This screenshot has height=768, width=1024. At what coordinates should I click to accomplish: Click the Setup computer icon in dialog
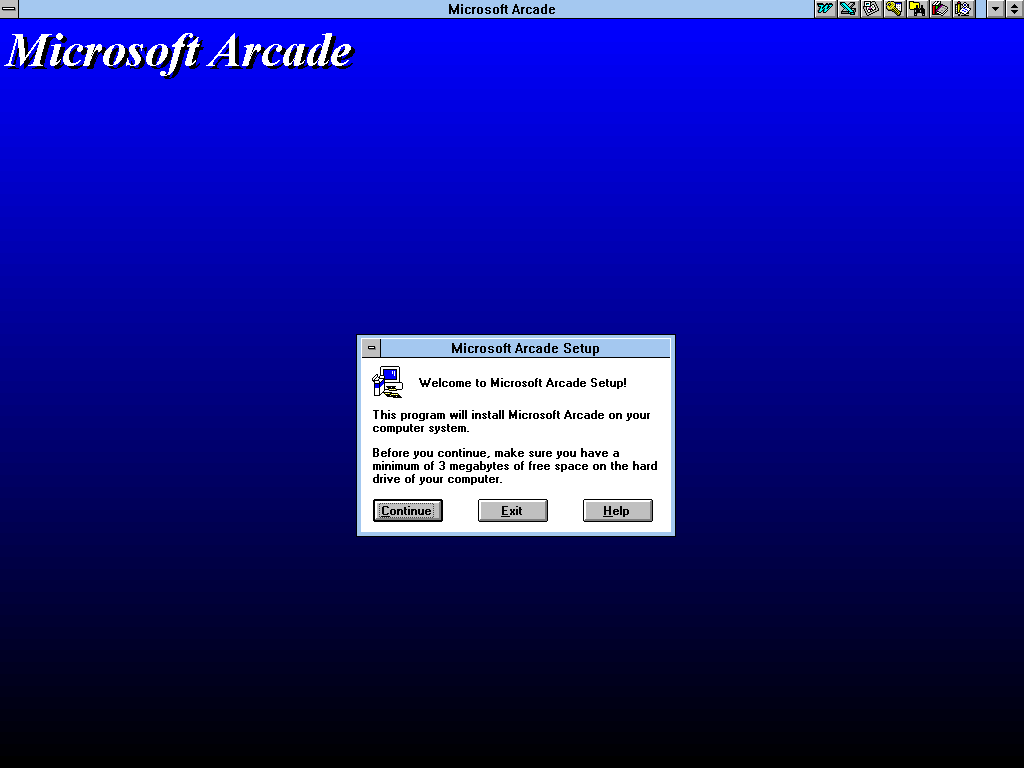click(387, 382)
